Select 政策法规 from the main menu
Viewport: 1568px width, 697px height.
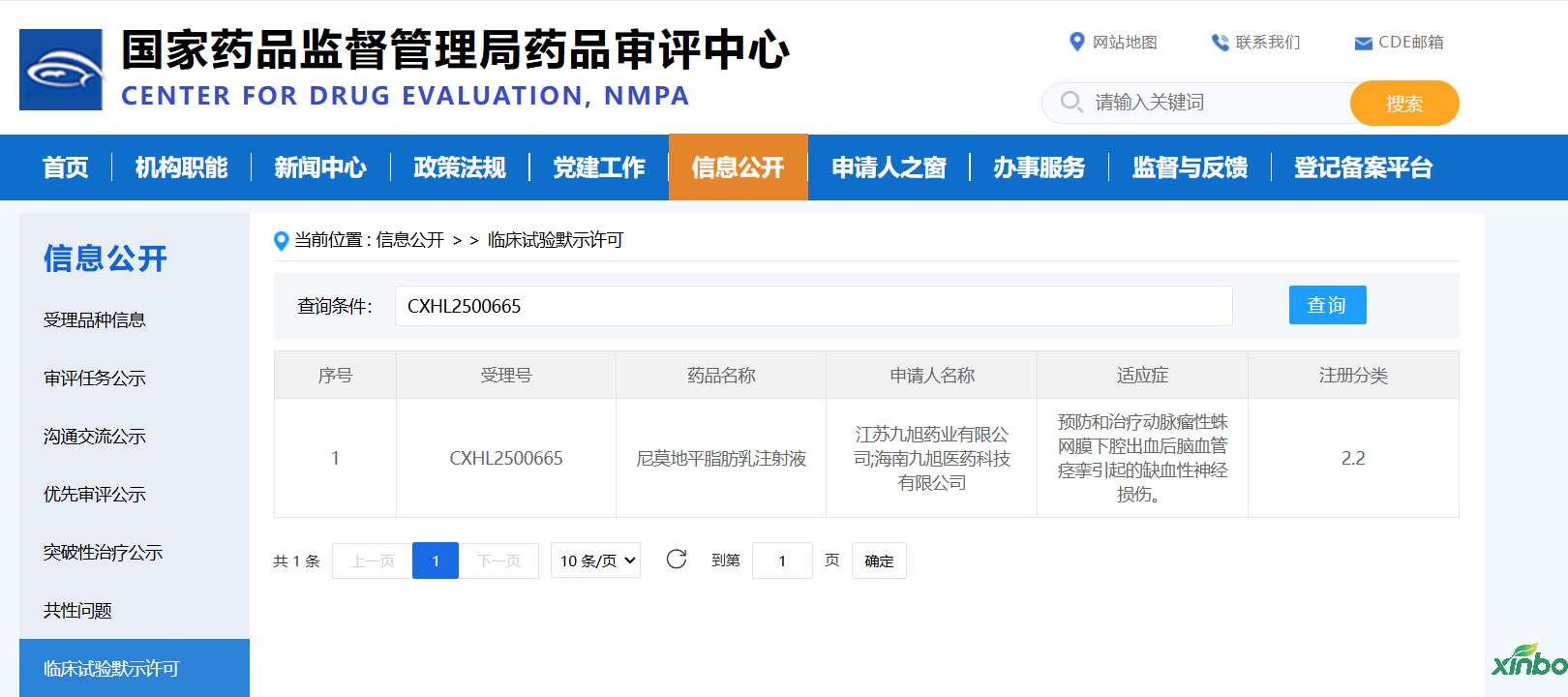point(460,167)
